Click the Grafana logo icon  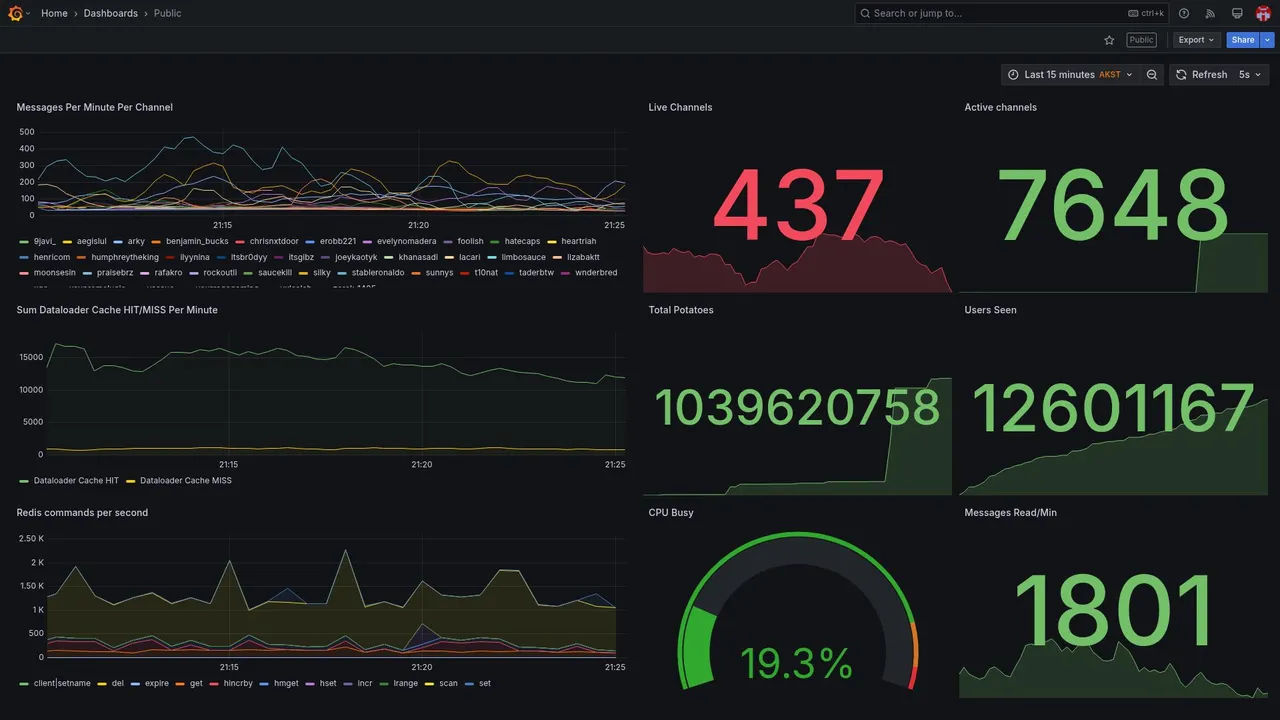[15, 13]
